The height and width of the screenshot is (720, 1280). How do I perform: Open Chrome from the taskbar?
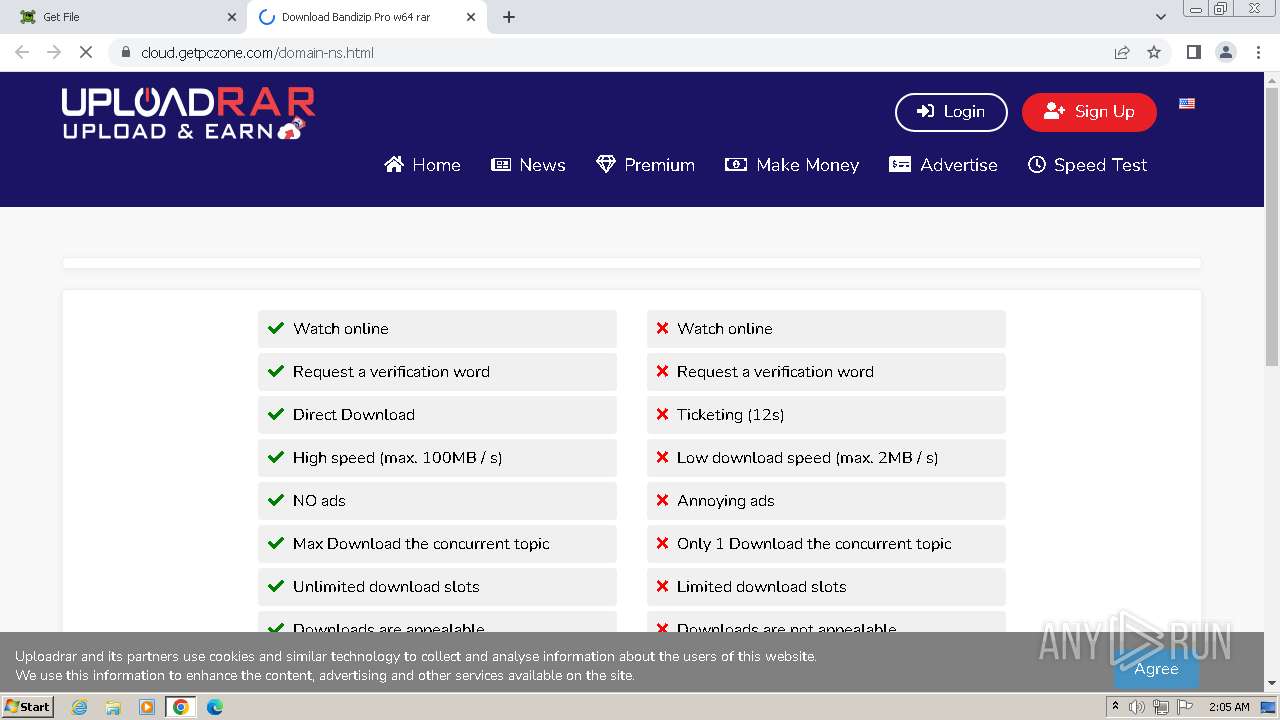(x=181, y=707)
